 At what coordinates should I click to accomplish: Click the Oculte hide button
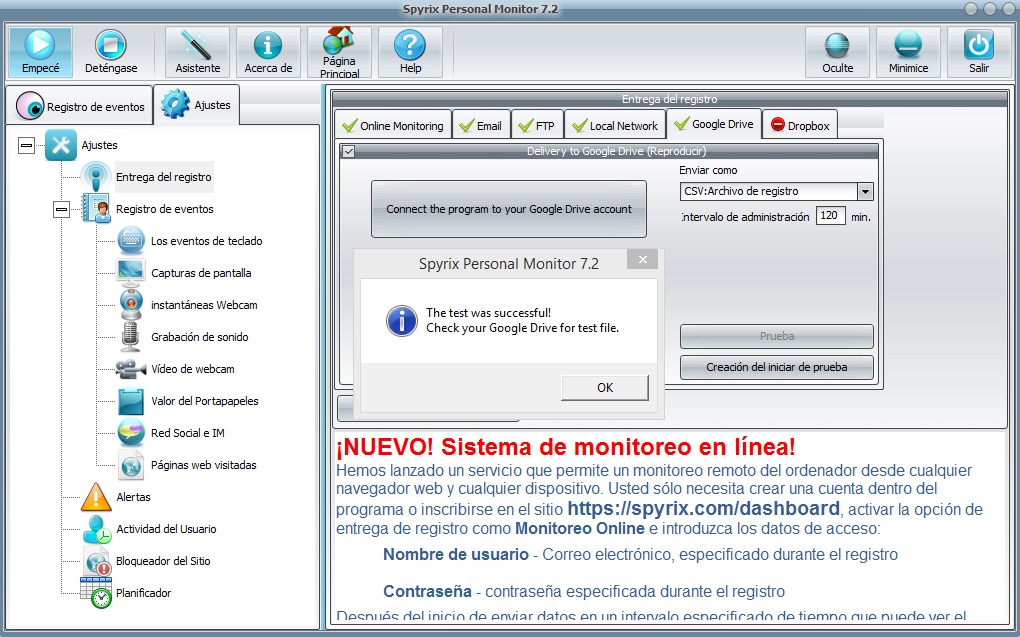pos(837,52)
